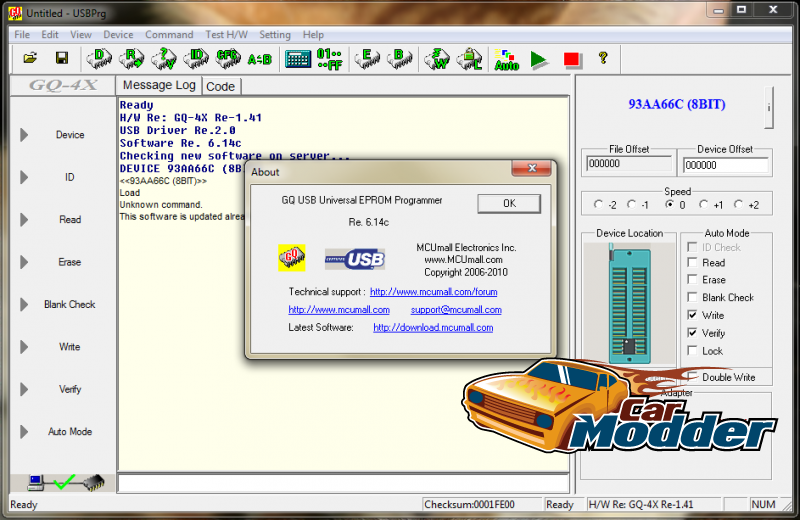Click the ZIF socket device location image

[x=630, y=304]
